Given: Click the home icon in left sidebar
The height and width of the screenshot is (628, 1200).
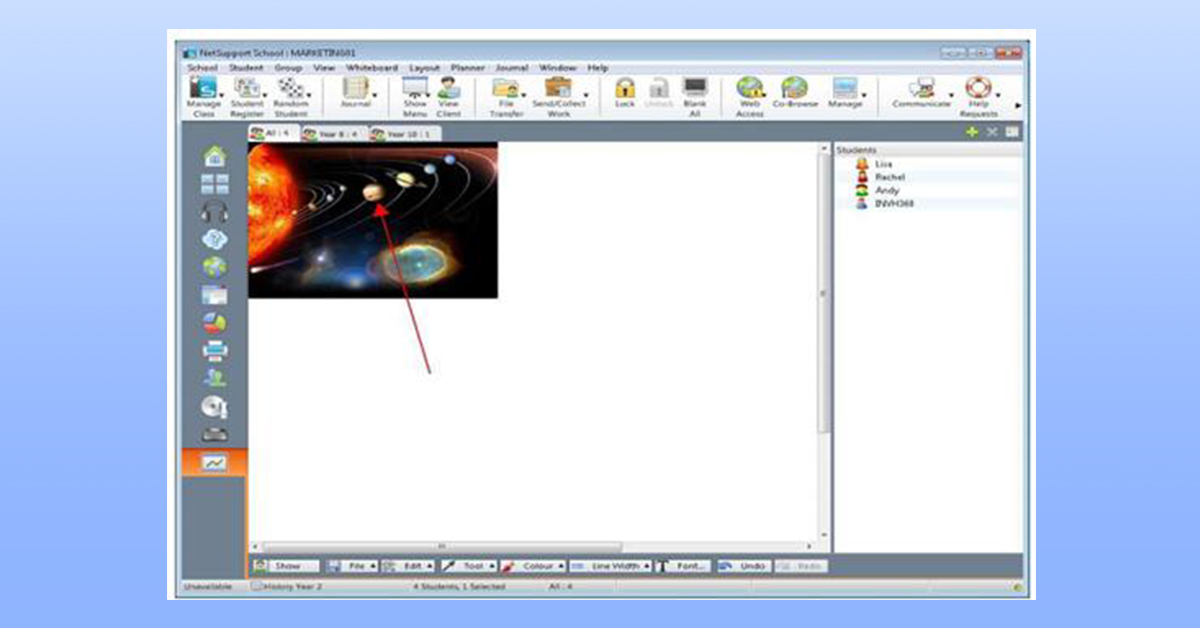Looking at the screenshot, I should [214, 156].
